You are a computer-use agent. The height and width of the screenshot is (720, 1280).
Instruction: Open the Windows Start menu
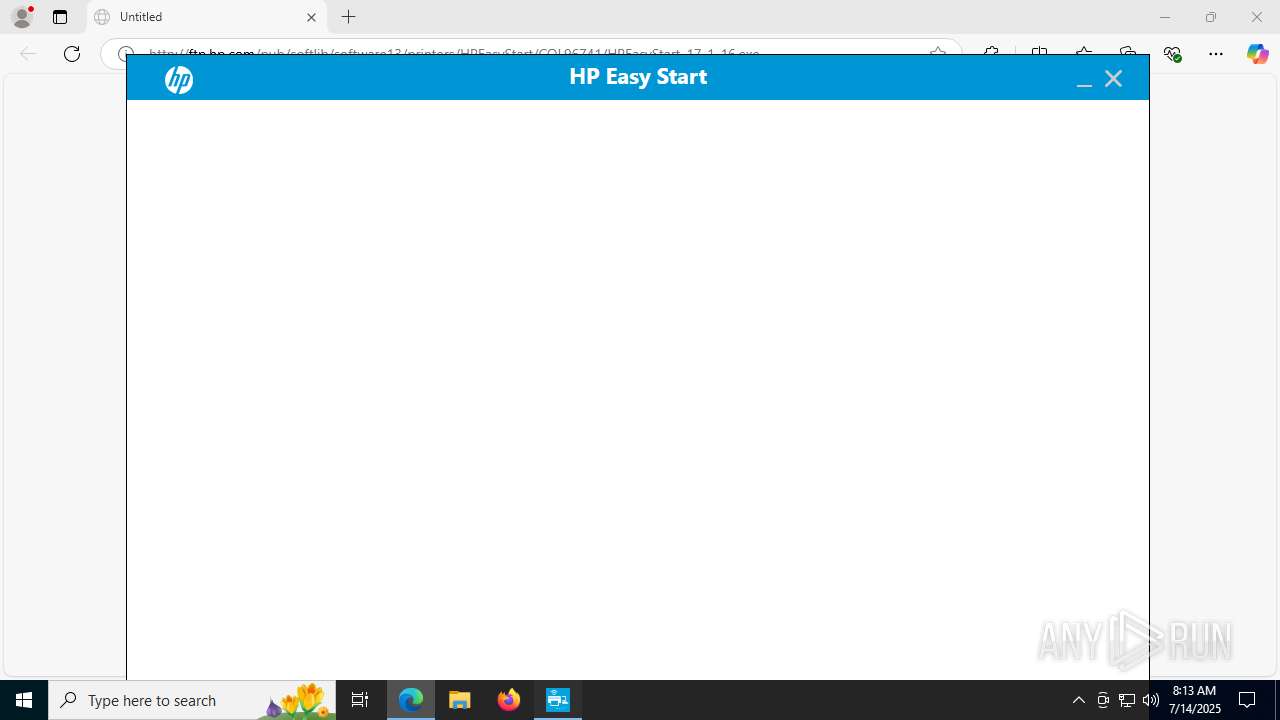click(x=24, y=700)
